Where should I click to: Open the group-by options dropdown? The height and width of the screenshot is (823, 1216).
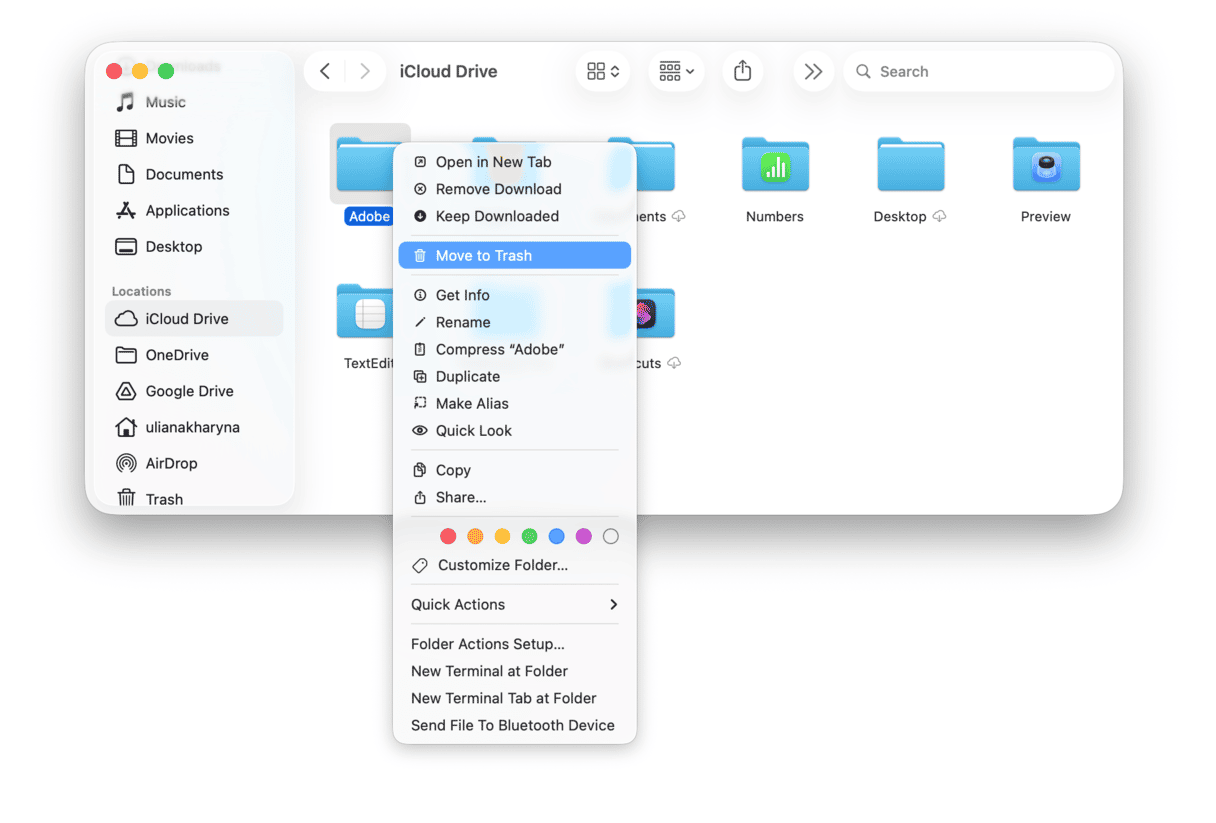point(676,71)
